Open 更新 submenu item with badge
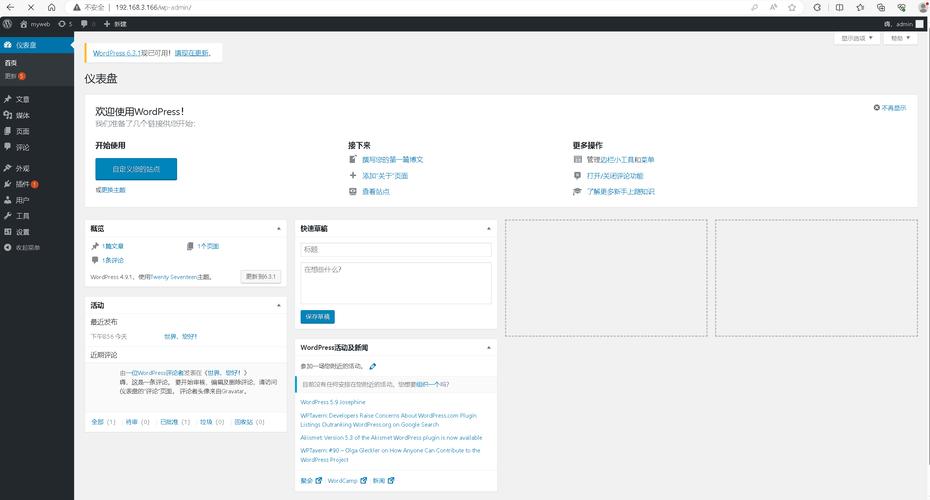Image resolution: width=930 pixels, height=500 pixels. point(15,76)
